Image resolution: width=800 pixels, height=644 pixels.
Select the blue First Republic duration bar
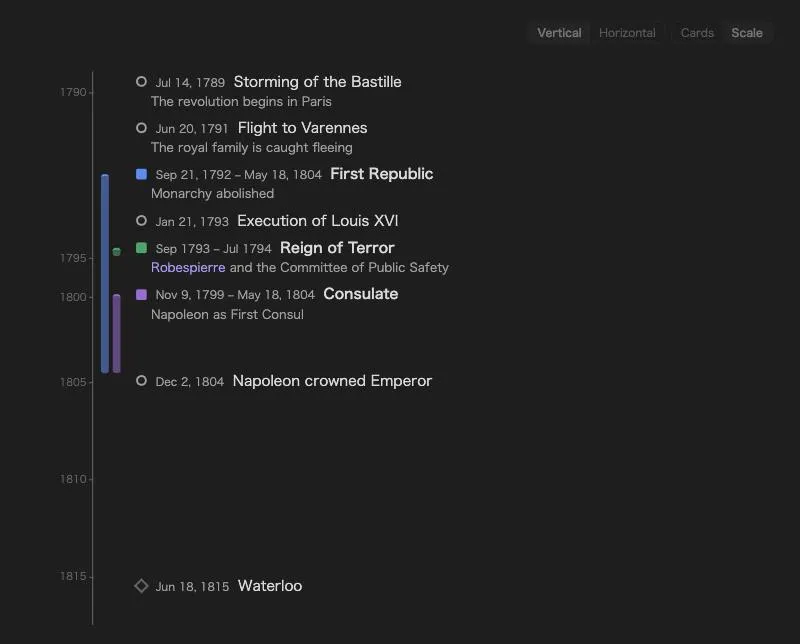pyautogui.click(x=105, y=274)
